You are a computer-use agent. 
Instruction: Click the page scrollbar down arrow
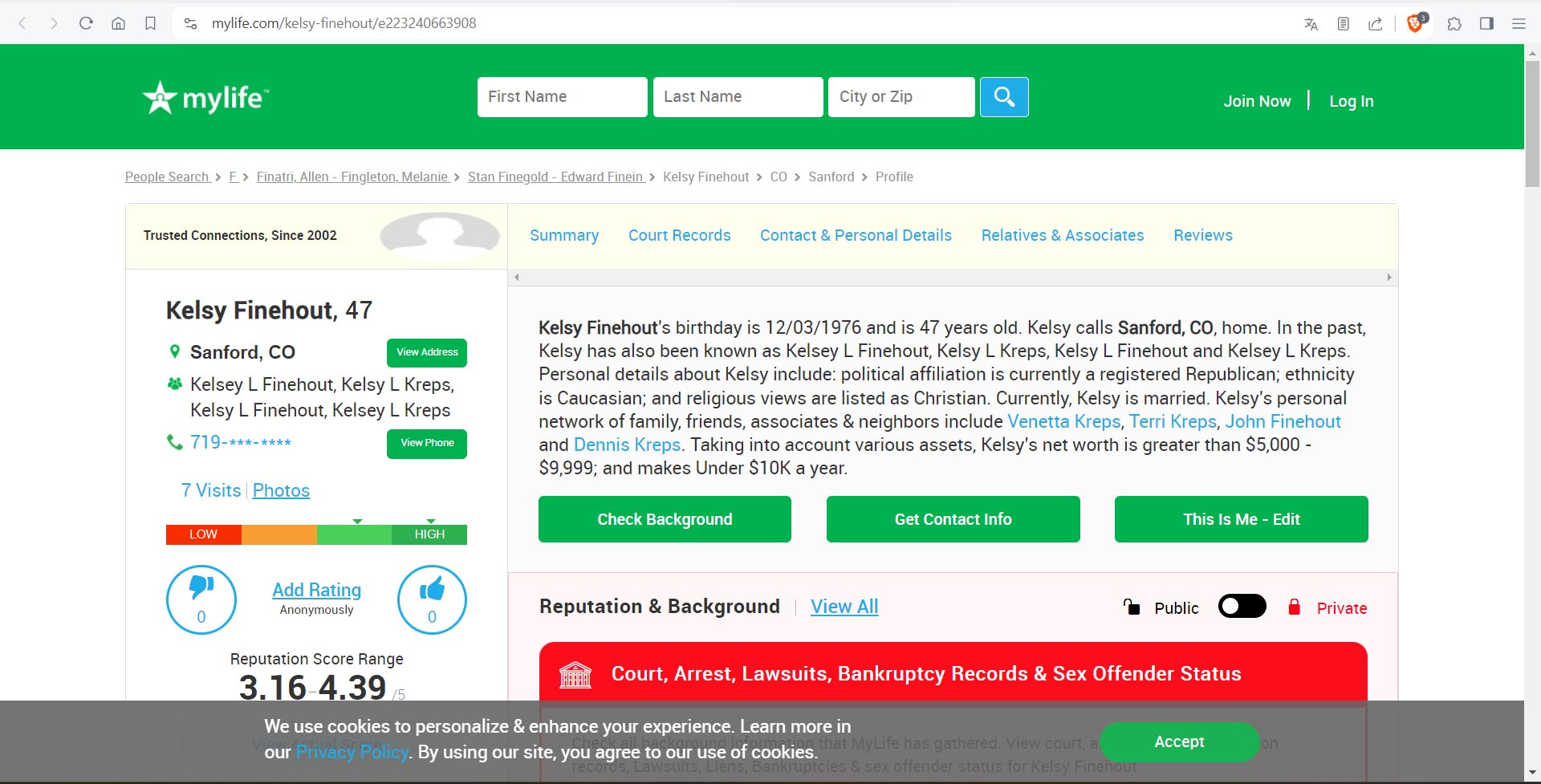[1532, 774]
